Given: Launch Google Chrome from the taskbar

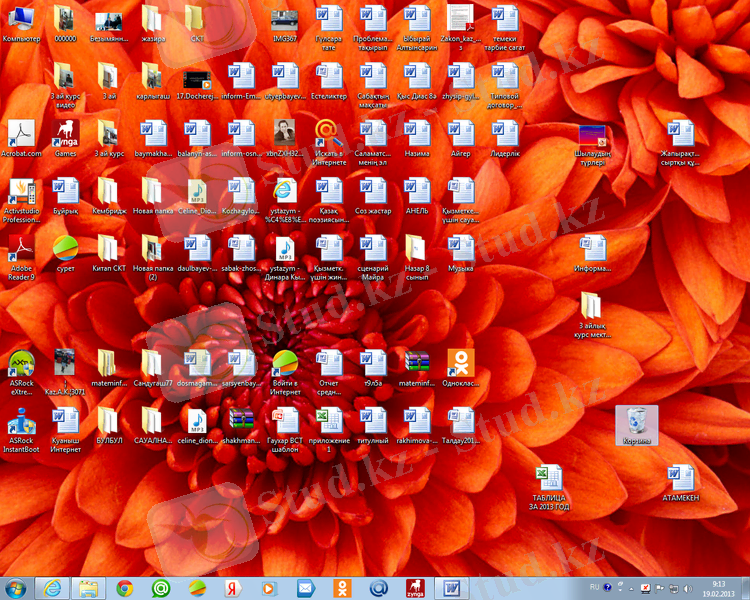Looking at the screenshot, I should (x=125, y=588).
